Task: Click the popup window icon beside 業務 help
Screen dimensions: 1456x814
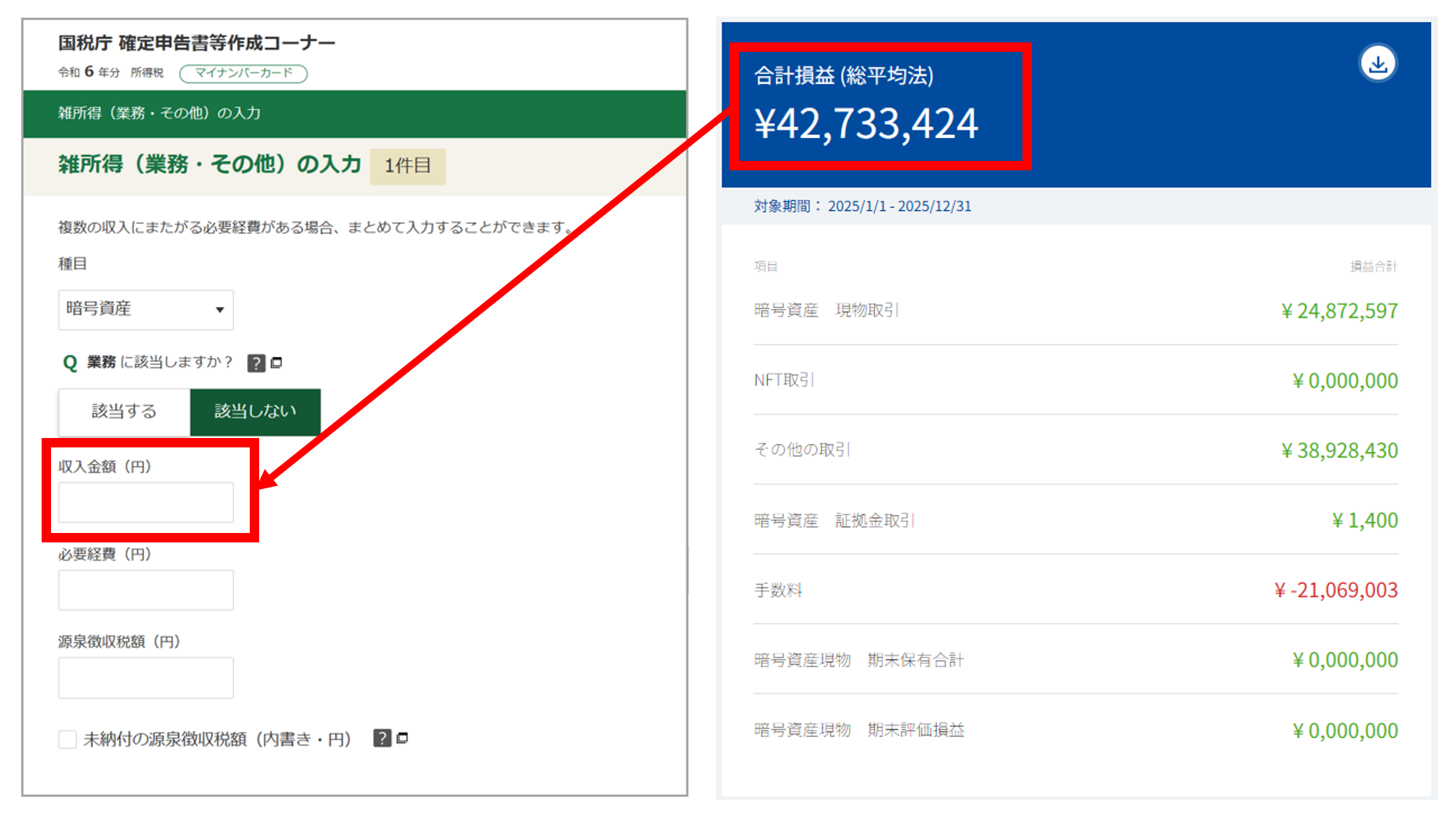Action: [x=276, y=363]
